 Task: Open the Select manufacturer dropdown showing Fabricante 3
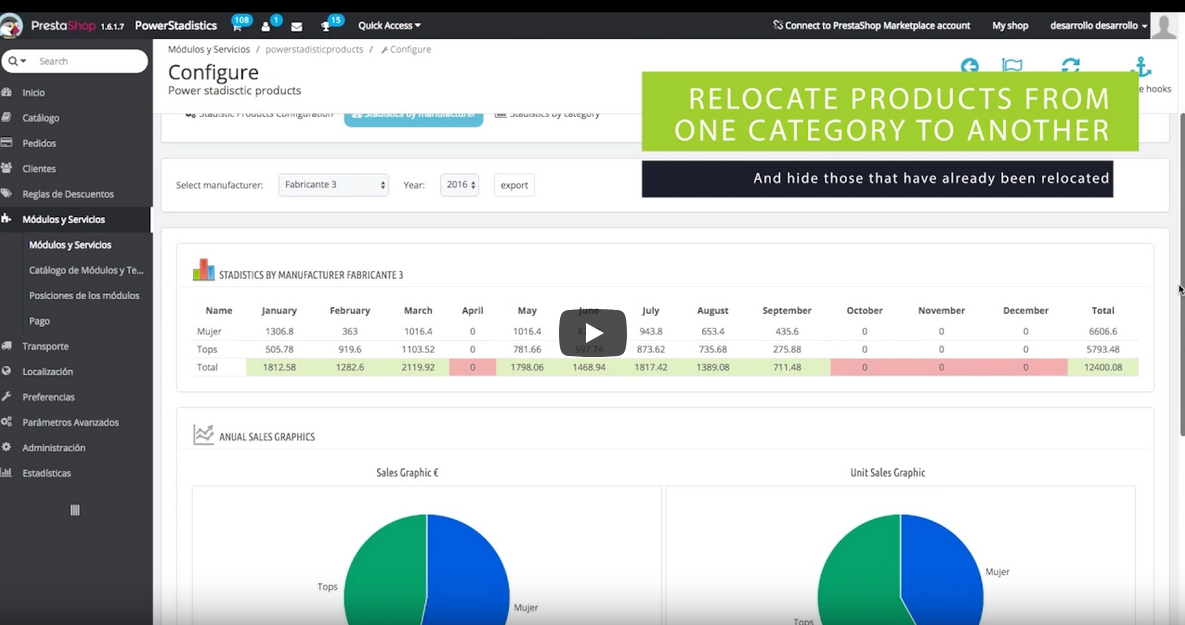pyautogui.click(x=333, y=185)
